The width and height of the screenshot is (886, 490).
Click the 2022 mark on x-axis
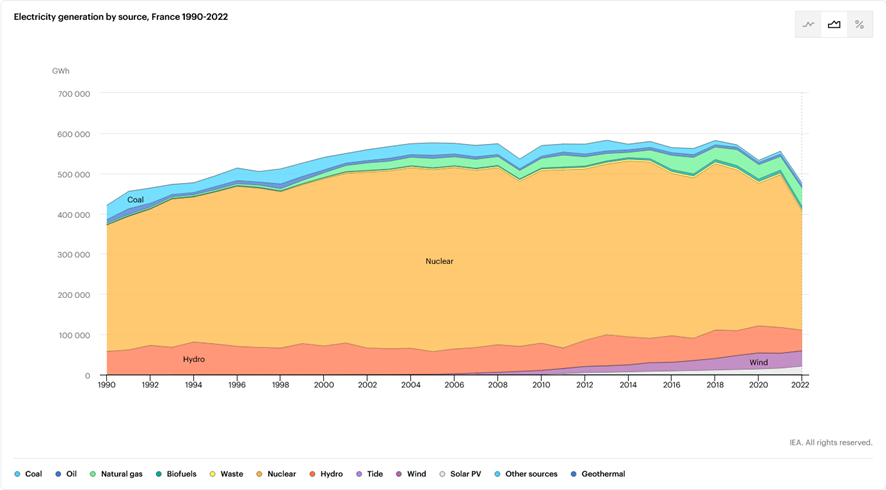(x=801, y=385)
